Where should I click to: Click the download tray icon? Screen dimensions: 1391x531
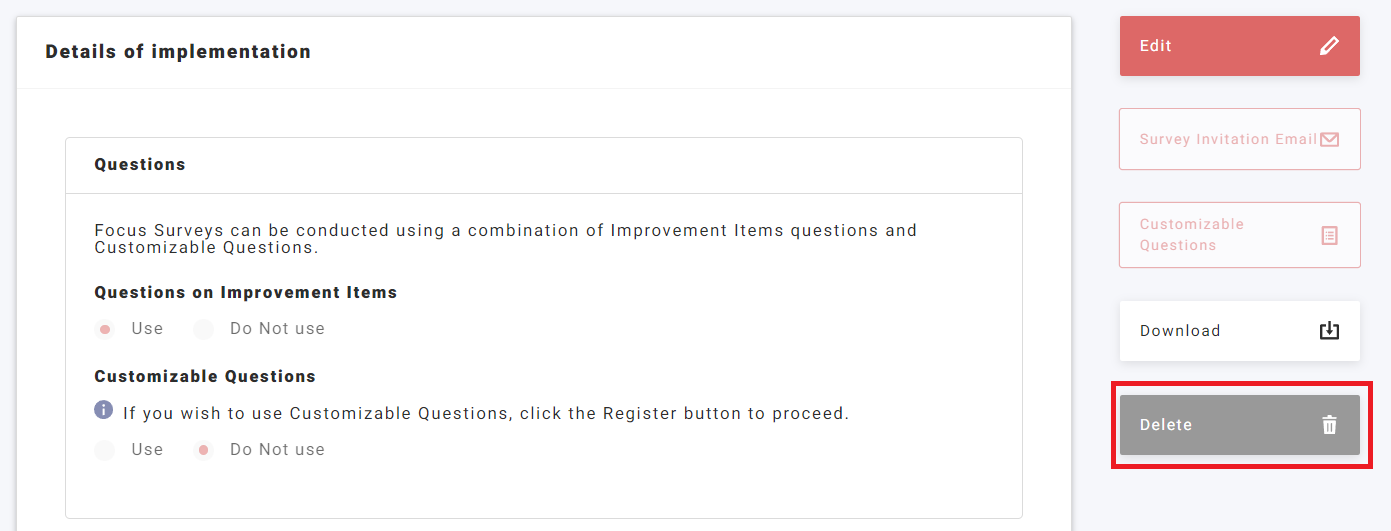1329,331
